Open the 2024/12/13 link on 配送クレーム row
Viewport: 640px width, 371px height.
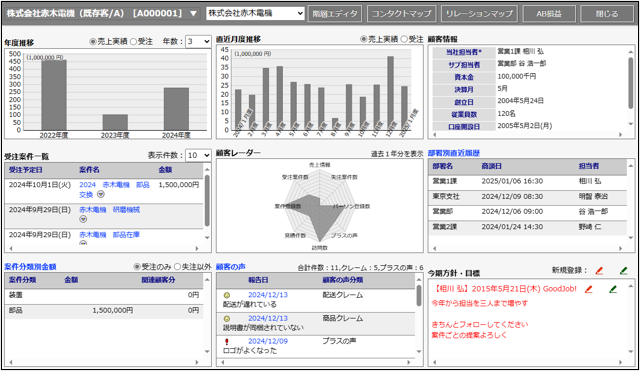pyautogui.click(x=268, y=295)
